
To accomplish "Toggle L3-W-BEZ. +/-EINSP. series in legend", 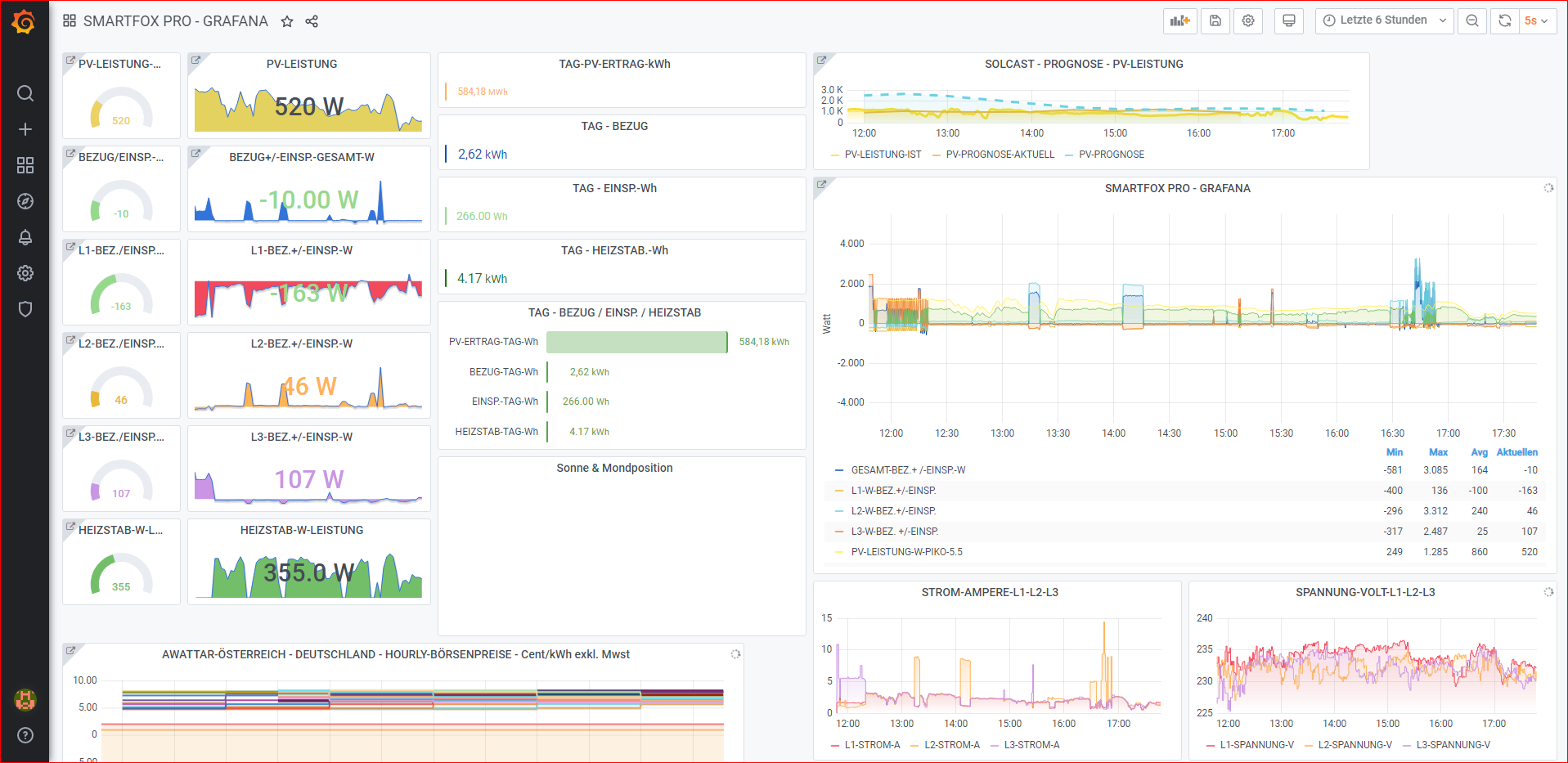I will coord(895,532).
